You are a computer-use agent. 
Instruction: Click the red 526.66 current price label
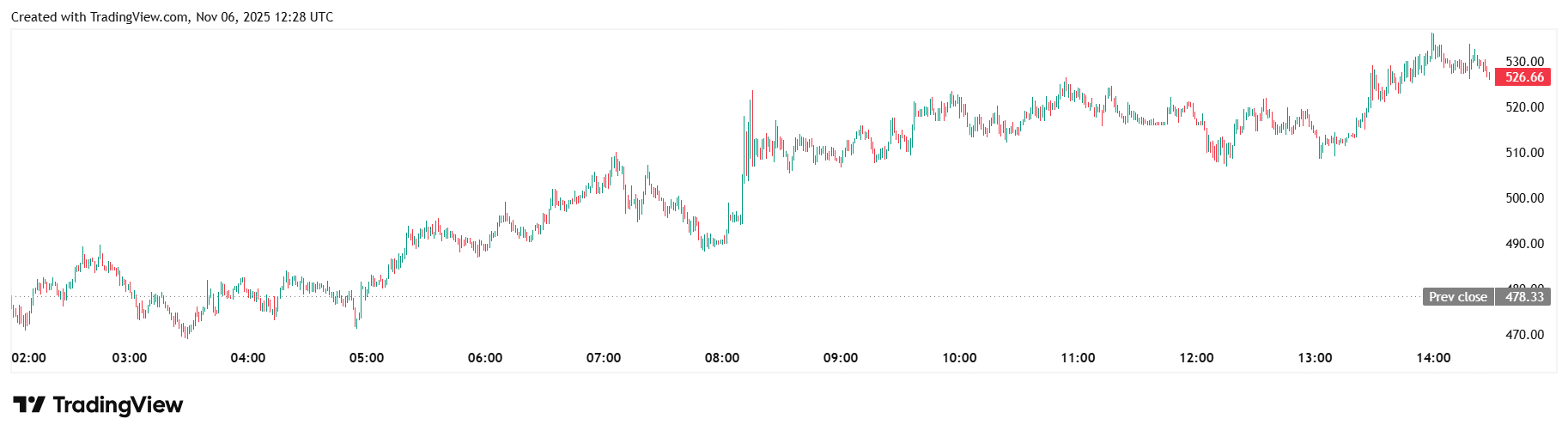[x=1524, y=77]
